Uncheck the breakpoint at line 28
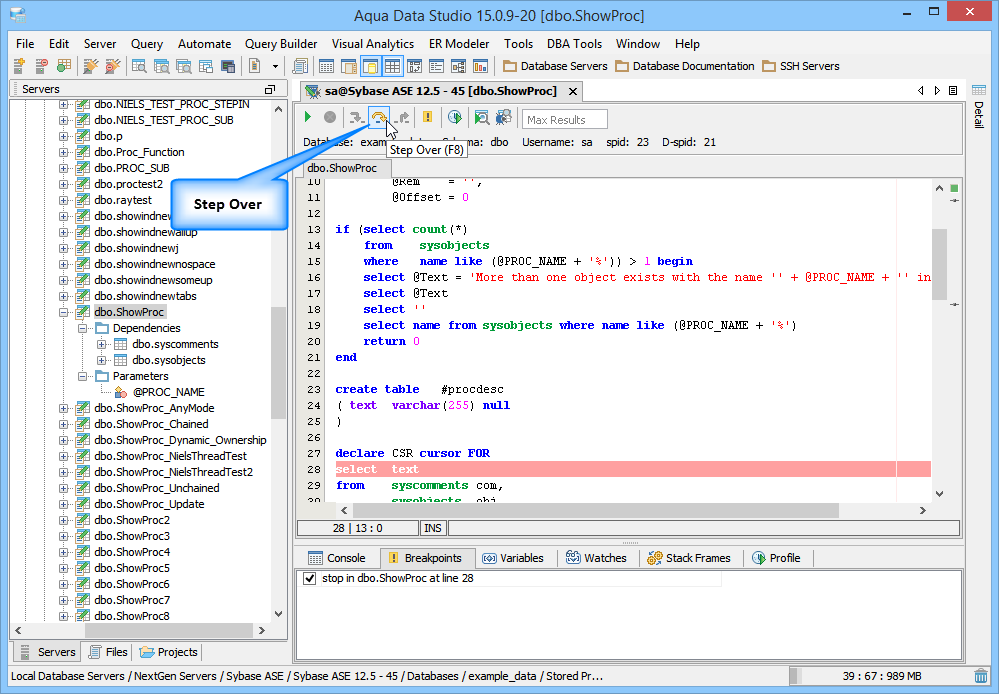 (310, 579)
